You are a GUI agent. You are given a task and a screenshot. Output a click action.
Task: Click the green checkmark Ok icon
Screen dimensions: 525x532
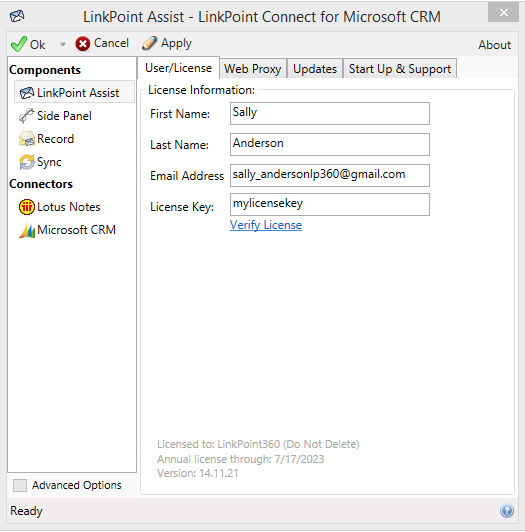pyautogui.click(x=19, y=44)
